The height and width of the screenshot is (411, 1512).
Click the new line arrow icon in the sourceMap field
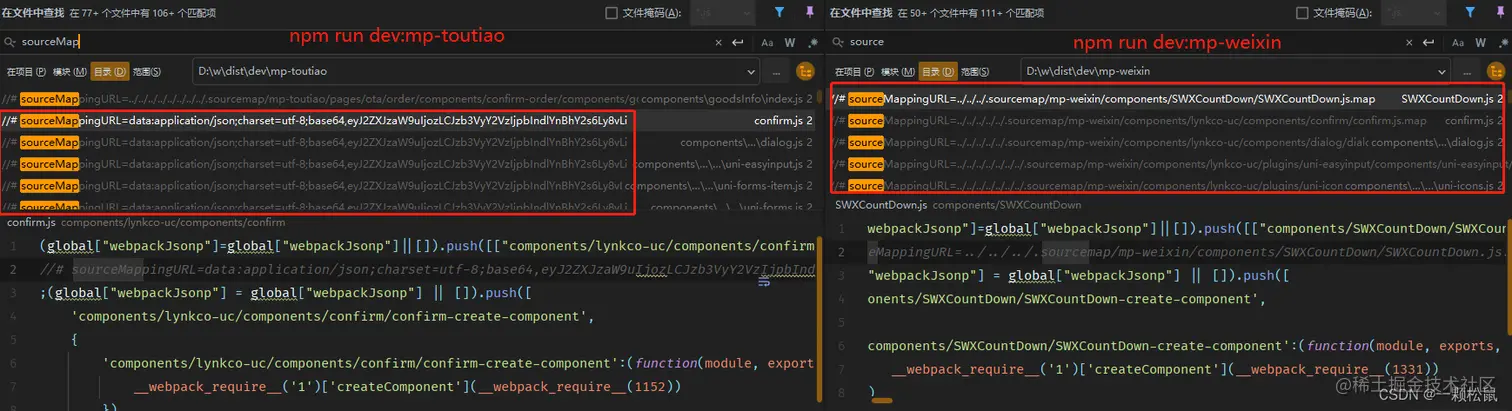click(x=737, y=43)
